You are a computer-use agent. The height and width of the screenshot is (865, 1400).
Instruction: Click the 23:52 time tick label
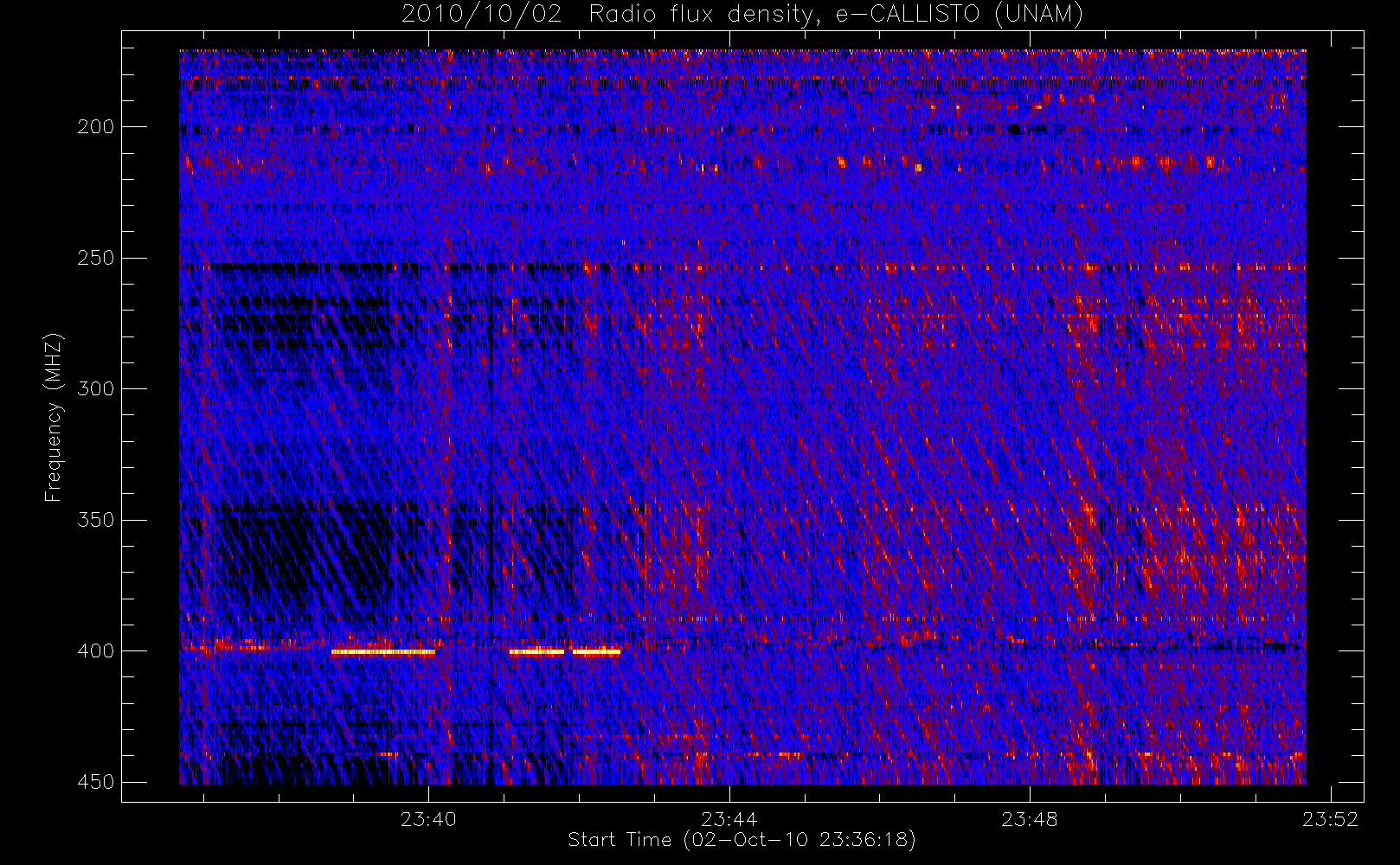(1330, 819)
